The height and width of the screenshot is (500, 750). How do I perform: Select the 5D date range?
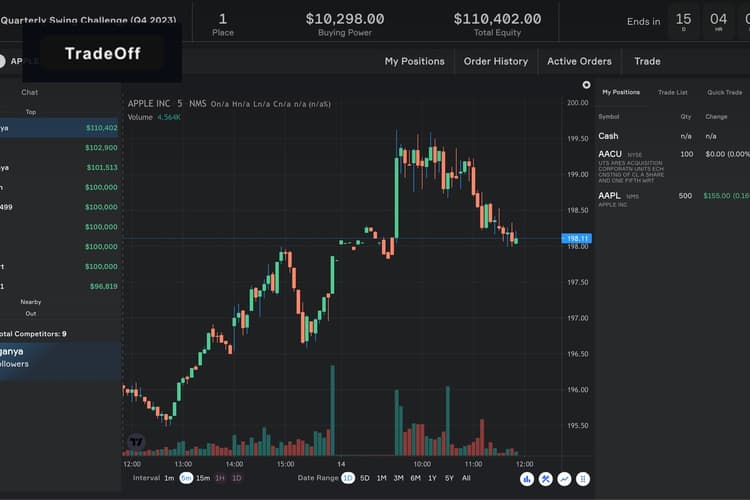364,478
